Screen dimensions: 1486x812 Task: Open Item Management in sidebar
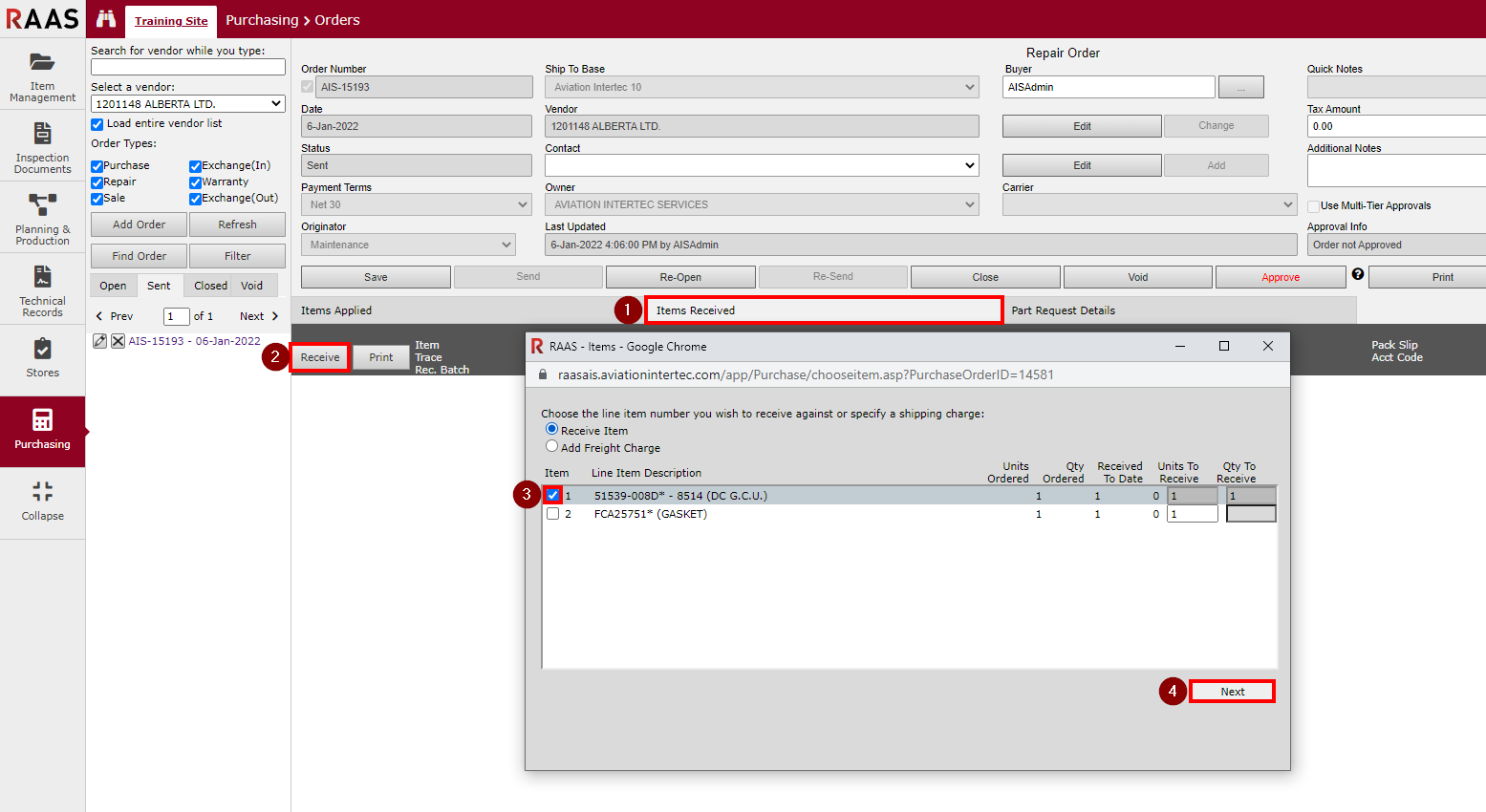point(42,75)
